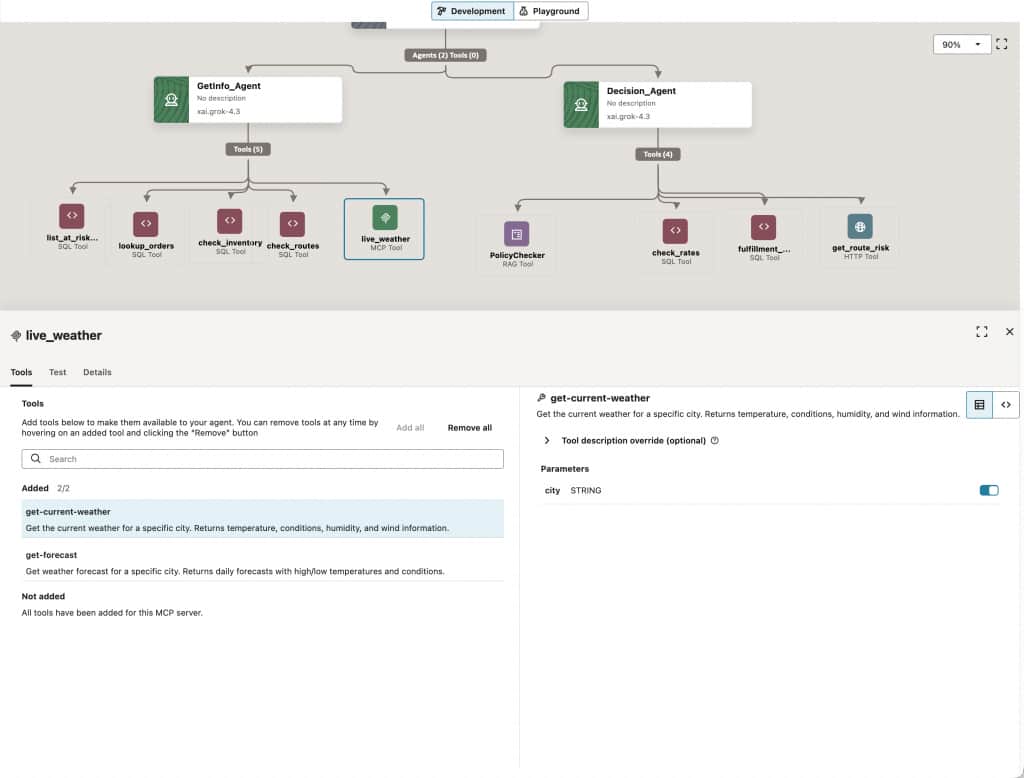Viewport: 1024px width, 778px height.
Task: Click the get_route_risk label
Action: point(861,248)
